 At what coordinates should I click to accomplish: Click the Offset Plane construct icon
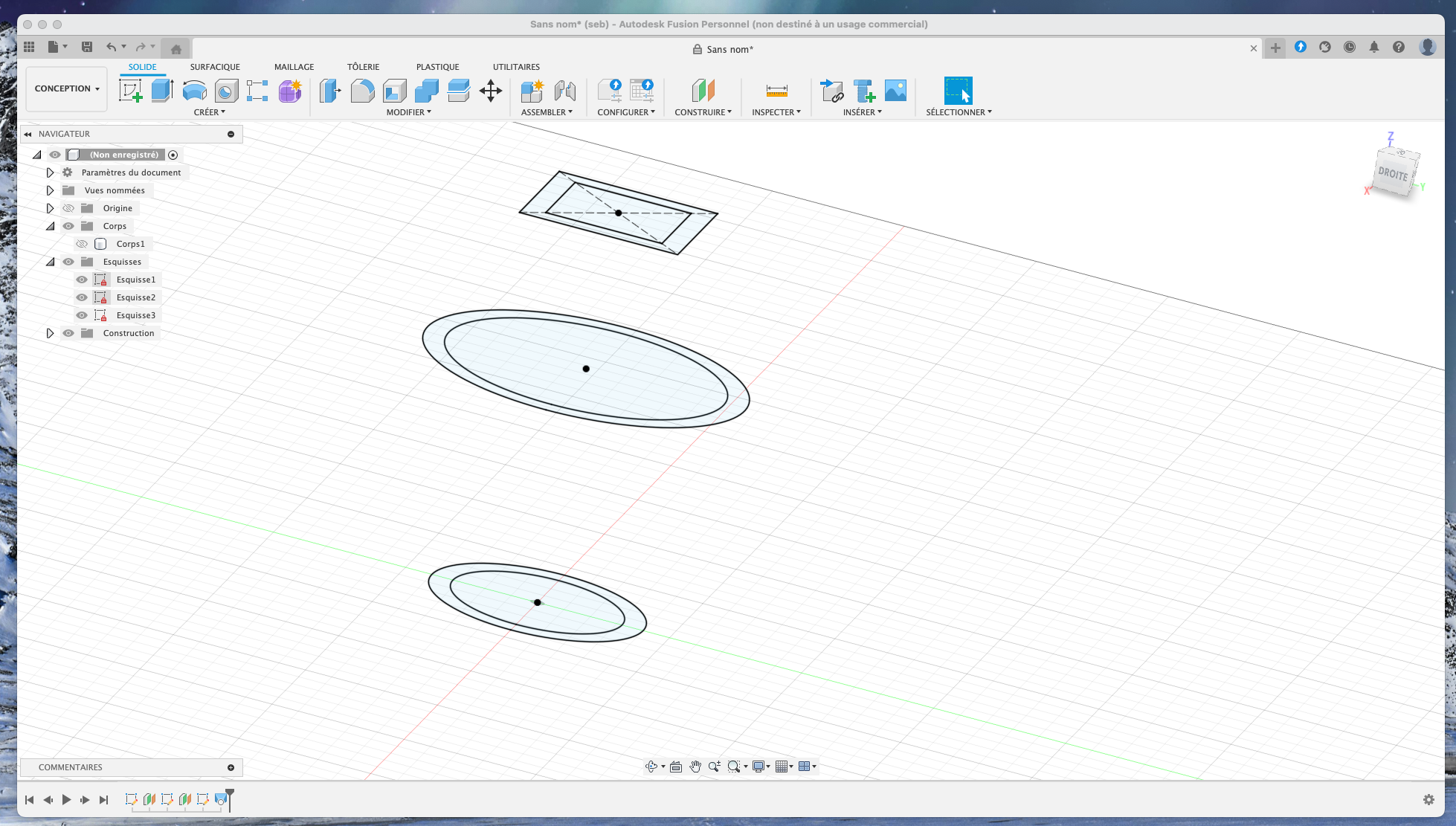[703, 91]
